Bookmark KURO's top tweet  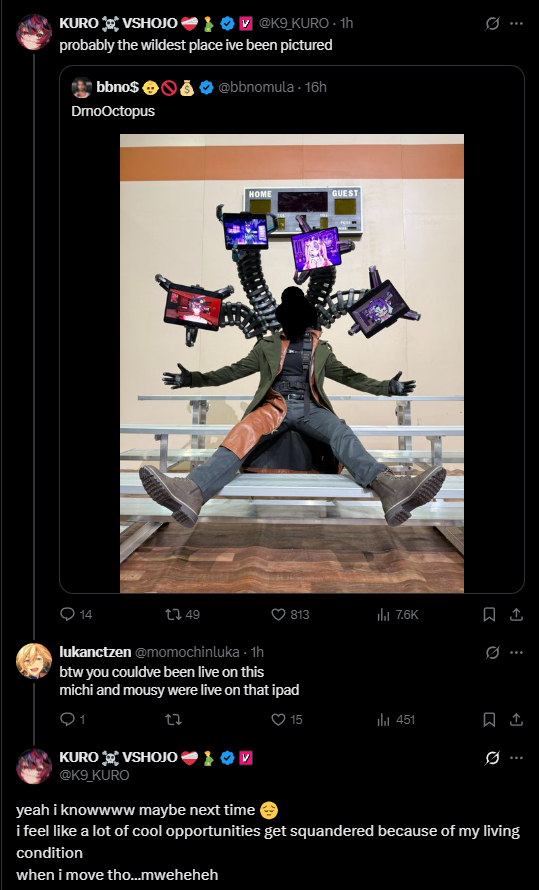coord(489,614)
